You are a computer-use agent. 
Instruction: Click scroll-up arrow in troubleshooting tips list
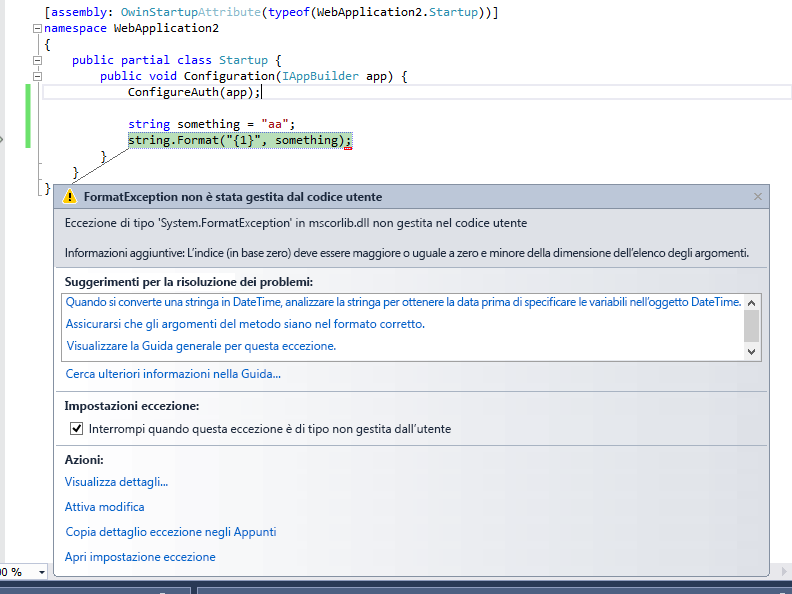(751, 301)
